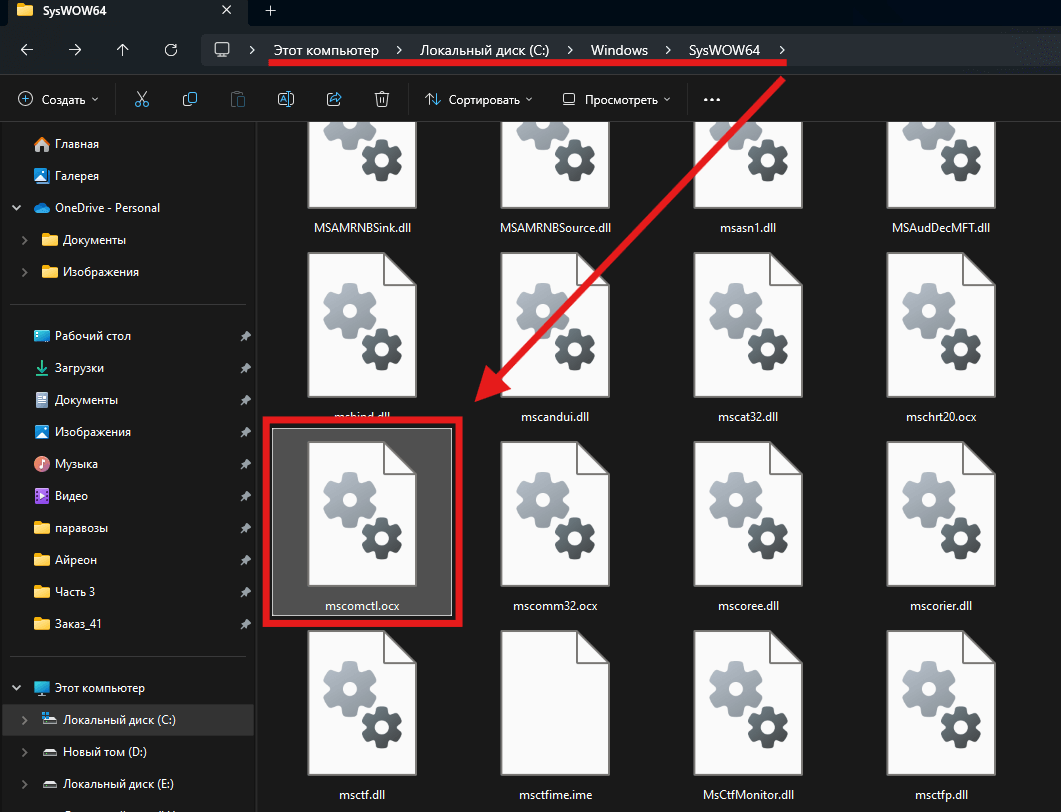Select the mscomctl.ocx file

click(362, 522)
